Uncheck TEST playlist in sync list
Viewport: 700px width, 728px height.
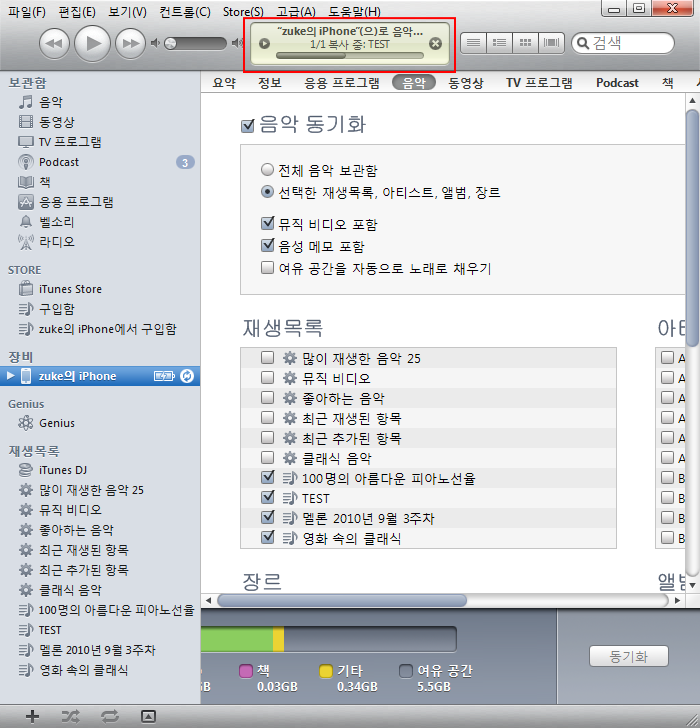267,497
